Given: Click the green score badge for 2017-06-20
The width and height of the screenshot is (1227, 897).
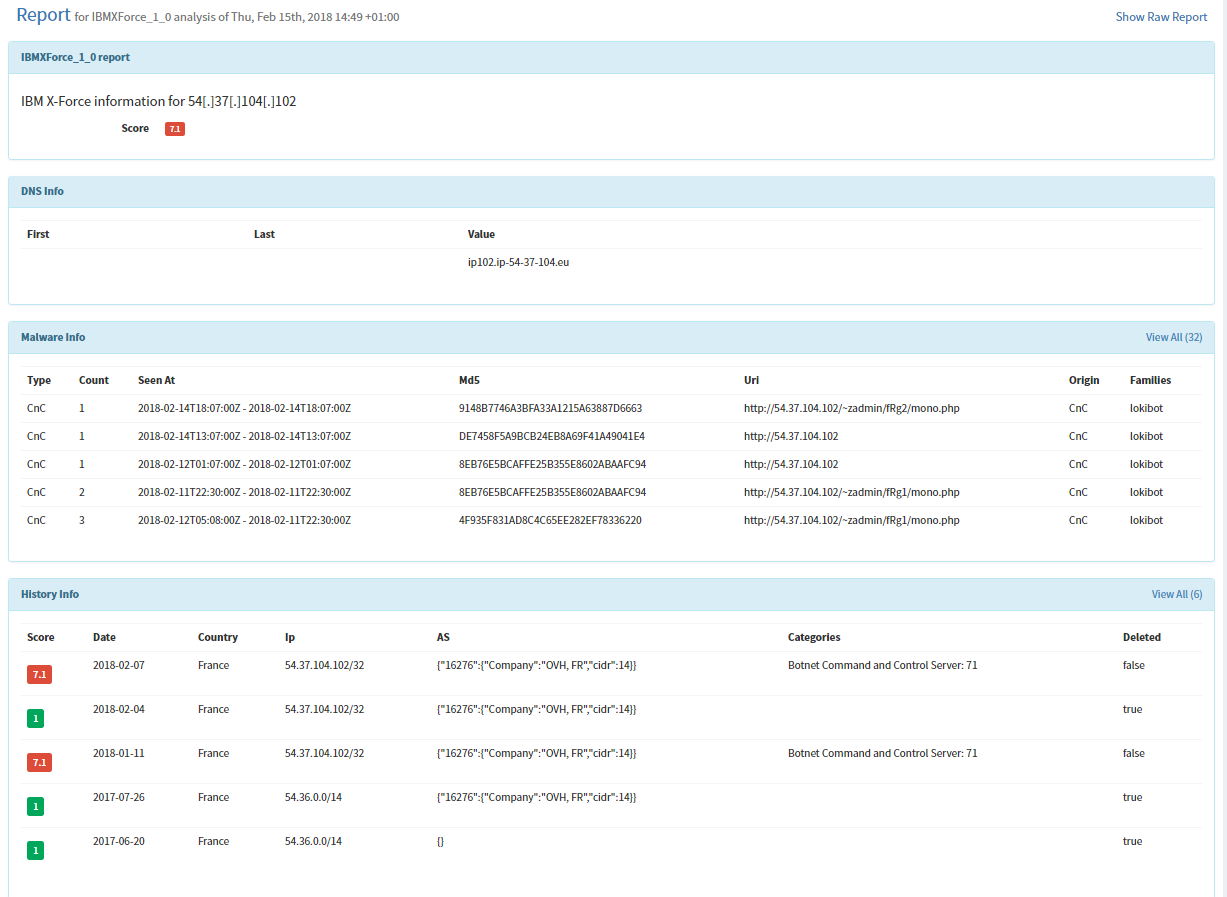Looking at the screenshot, I should click(x=36, y=851).
